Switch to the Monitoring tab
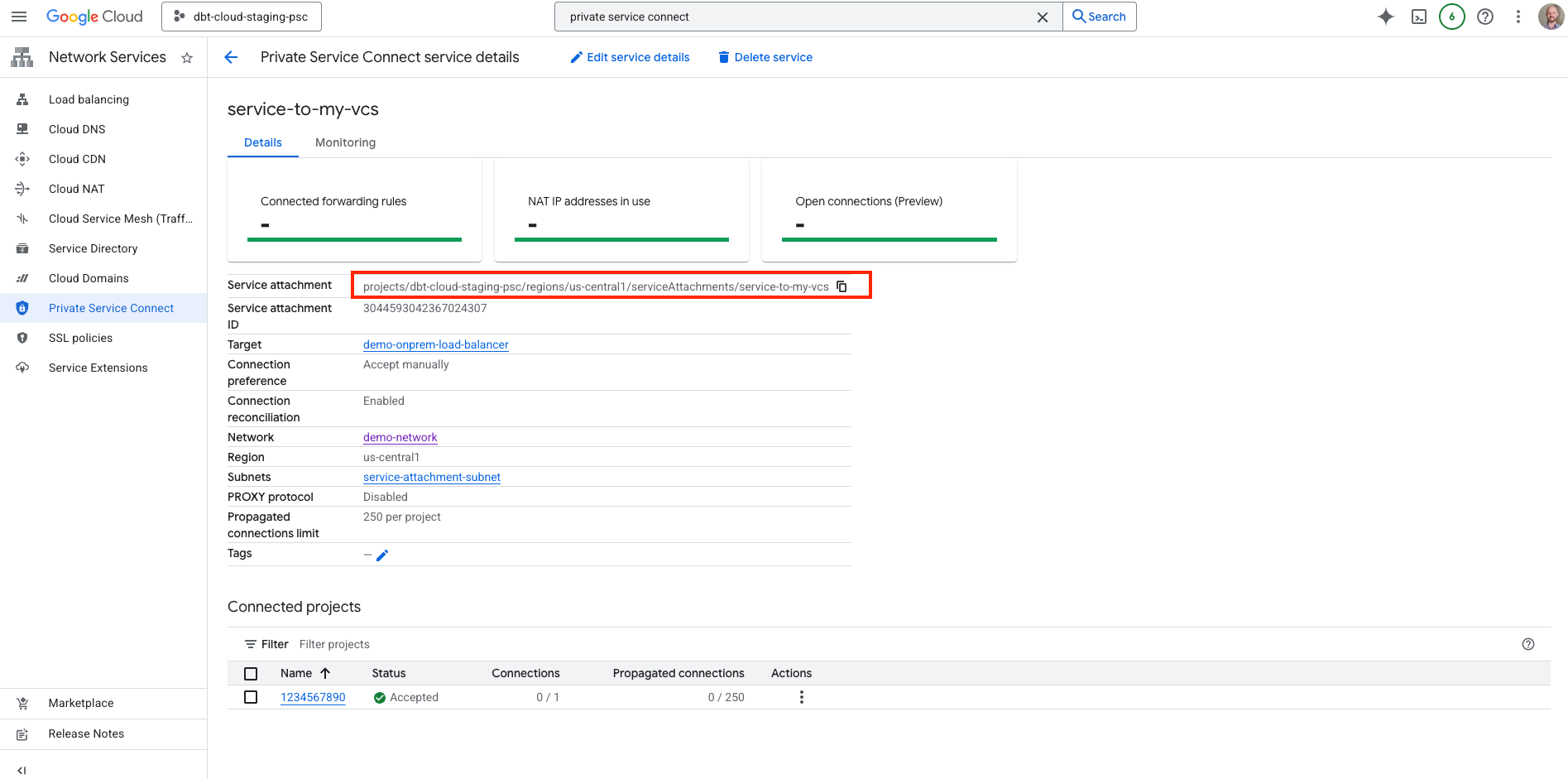1568x779 pixels. 345,142
